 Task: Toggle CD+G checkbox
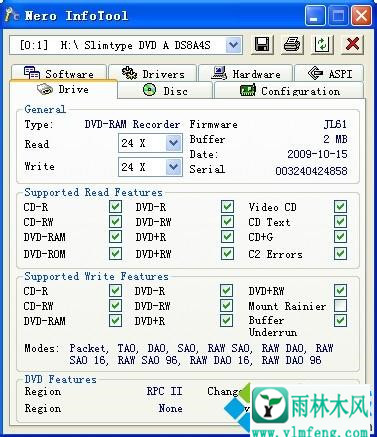(x=340, y=237)
